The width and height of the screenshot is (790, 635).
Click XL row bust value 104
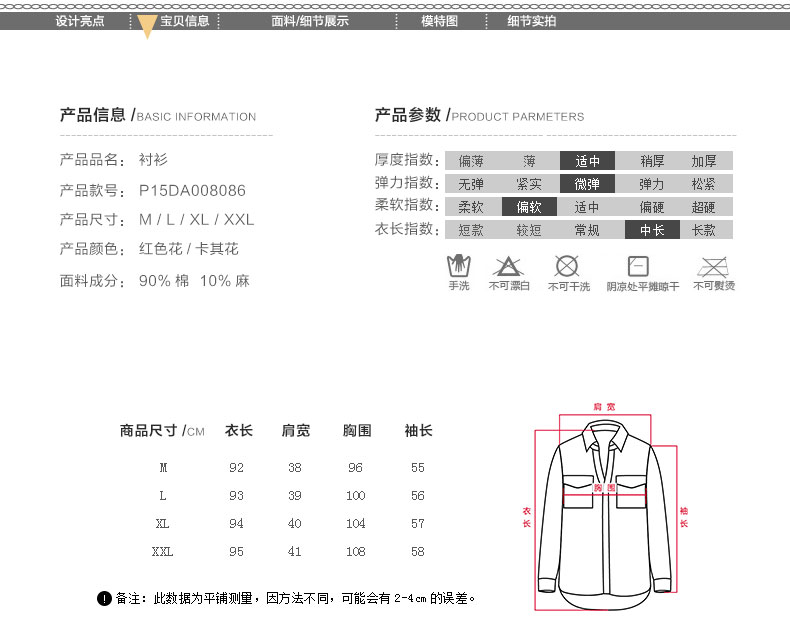pos(355,524)
